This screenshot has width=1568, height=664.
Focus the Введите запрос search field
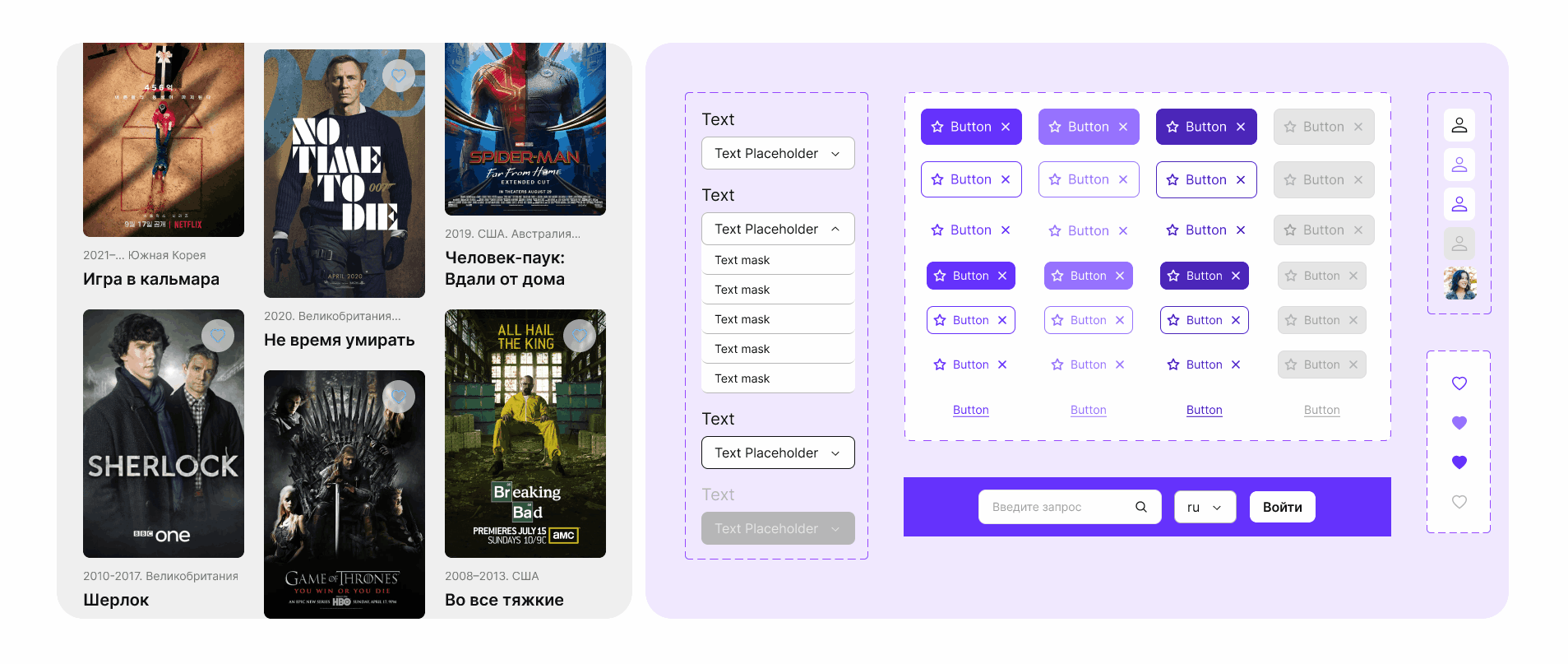click(x=1070, y=507)
